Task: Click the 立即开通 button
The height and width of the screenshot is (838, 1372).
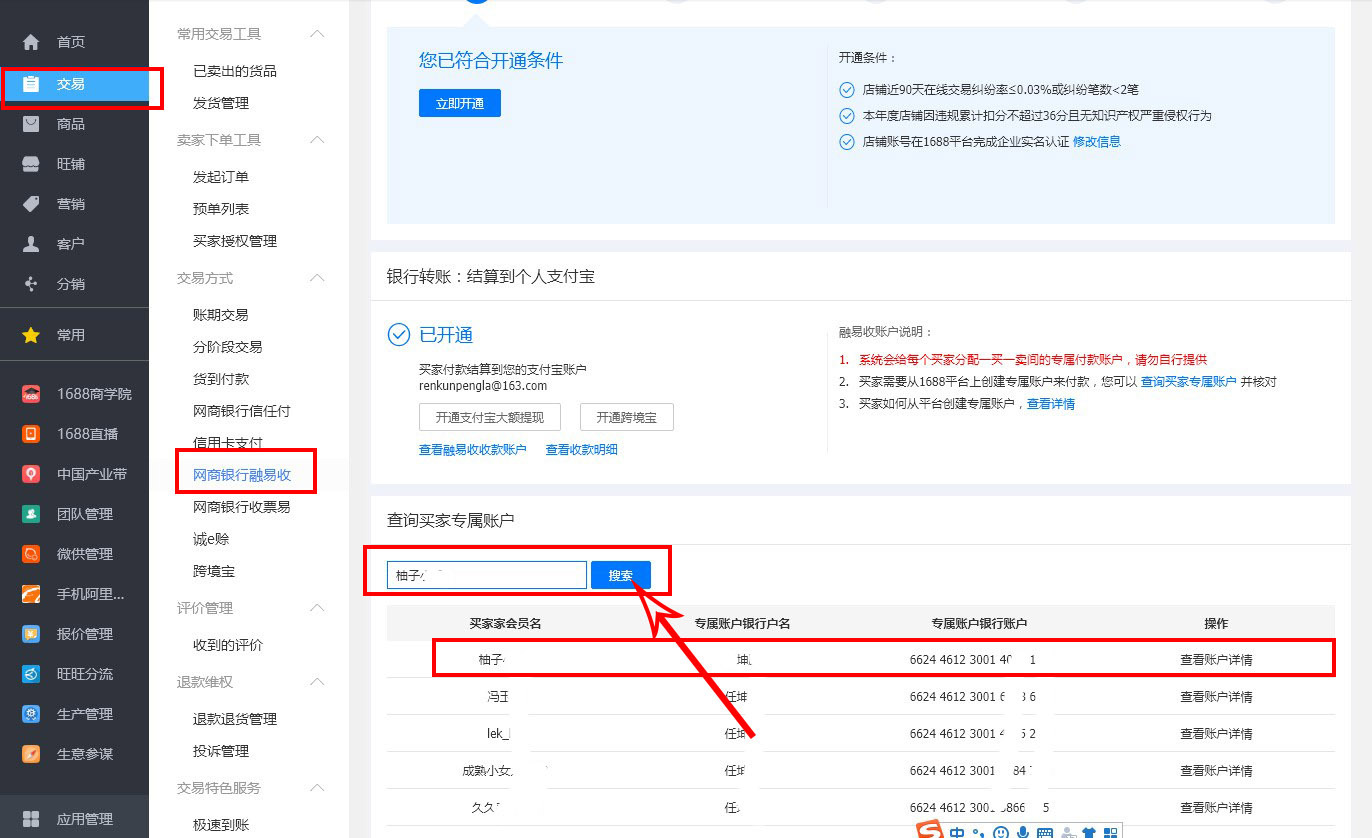Action: point(460,103)
